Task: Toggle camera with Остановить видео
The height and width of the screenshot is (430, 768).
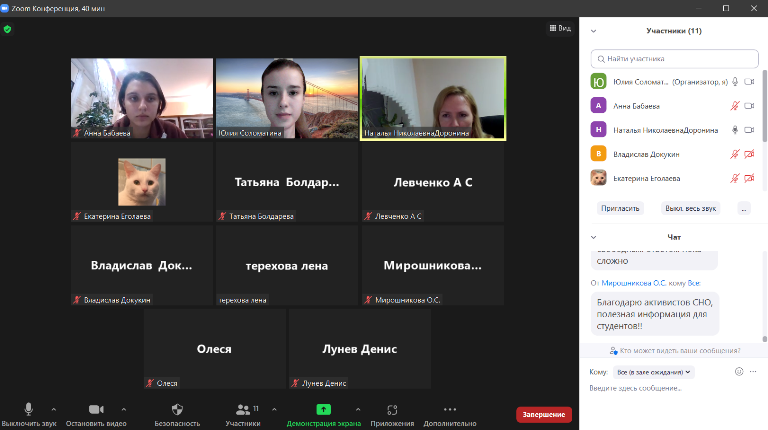Action: [96, 409]
